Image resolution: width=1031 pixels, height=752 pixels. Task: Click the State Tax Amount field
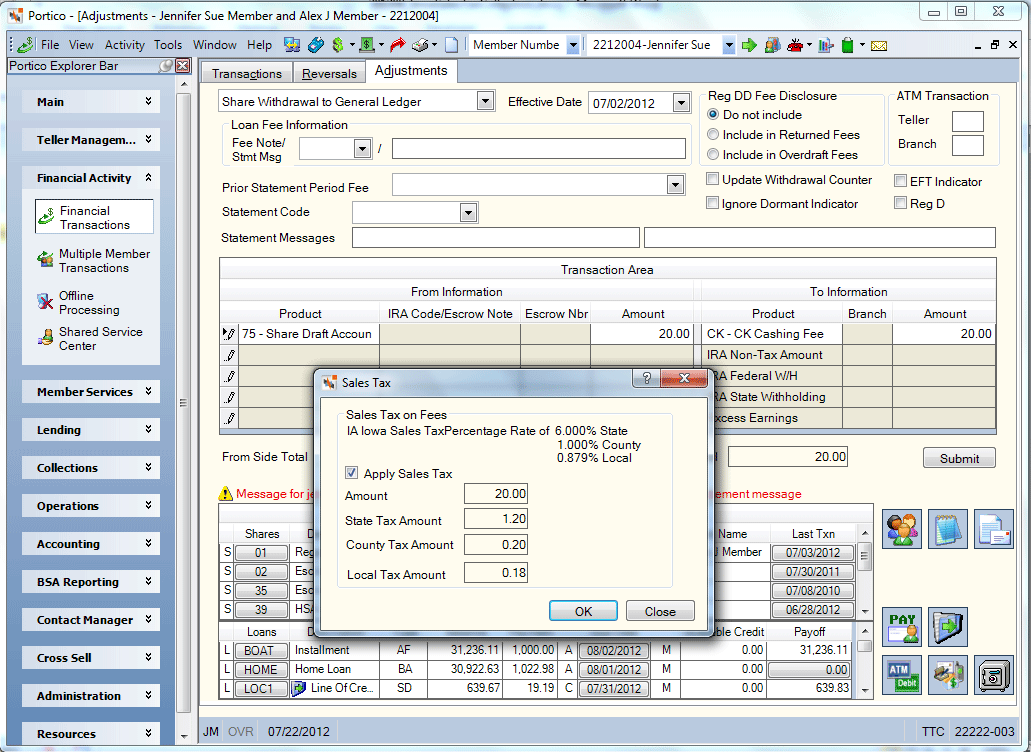(x=496, y=519)
